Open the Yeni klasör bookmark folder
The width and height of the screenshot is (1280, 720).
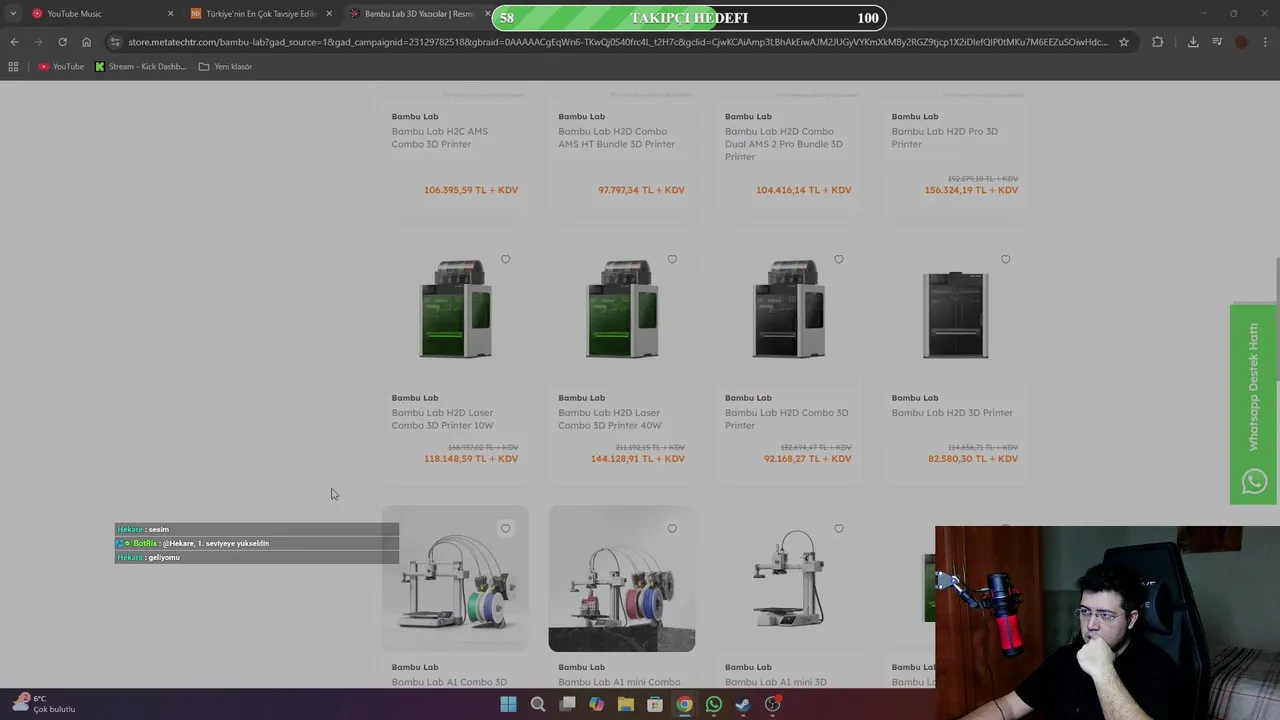225,66
